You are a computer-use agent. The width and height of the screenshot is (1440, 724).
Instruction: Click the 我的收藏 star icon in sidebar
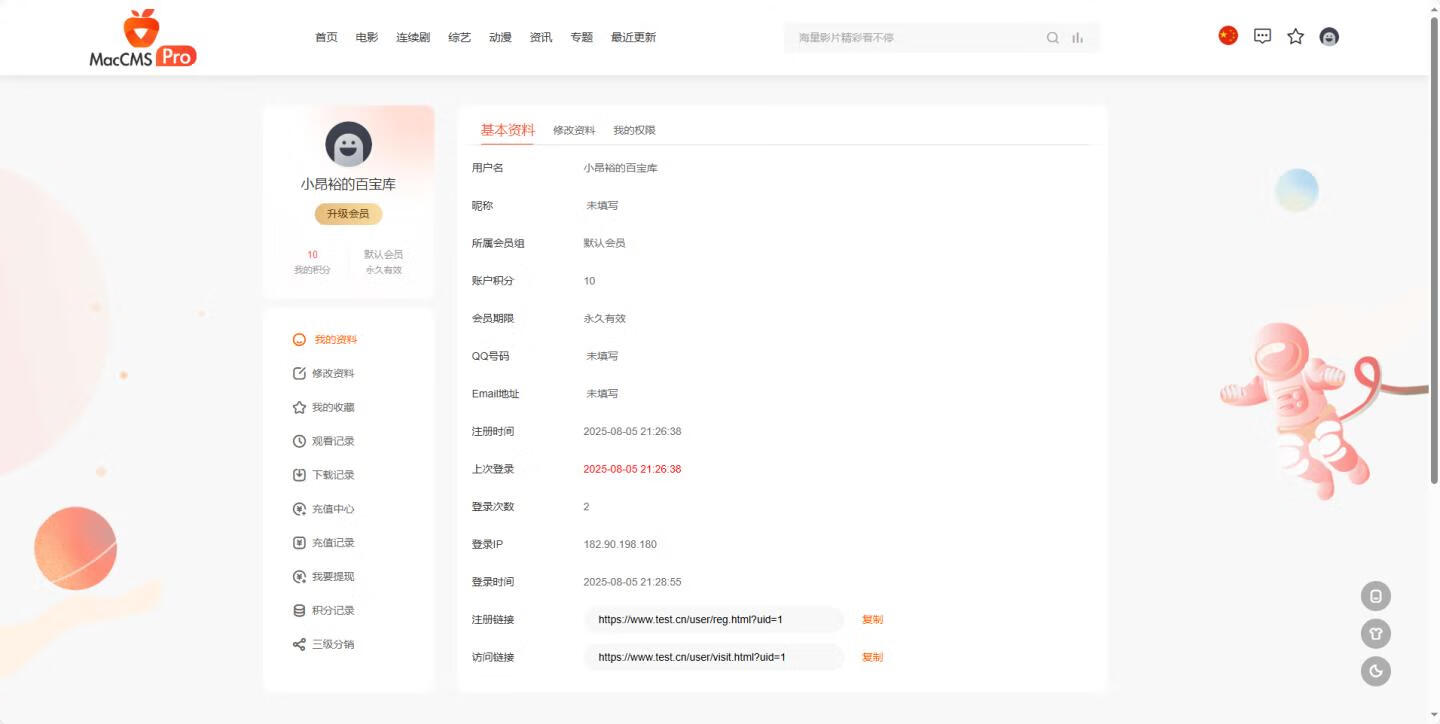tap(299, 408)
